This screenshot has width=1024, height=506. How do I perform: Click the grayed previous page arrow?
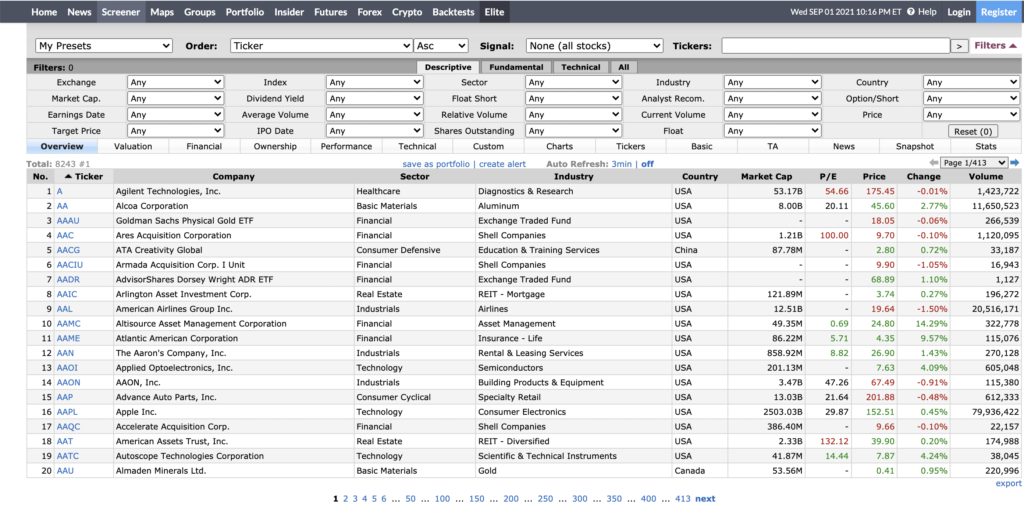tap(934, 163)
